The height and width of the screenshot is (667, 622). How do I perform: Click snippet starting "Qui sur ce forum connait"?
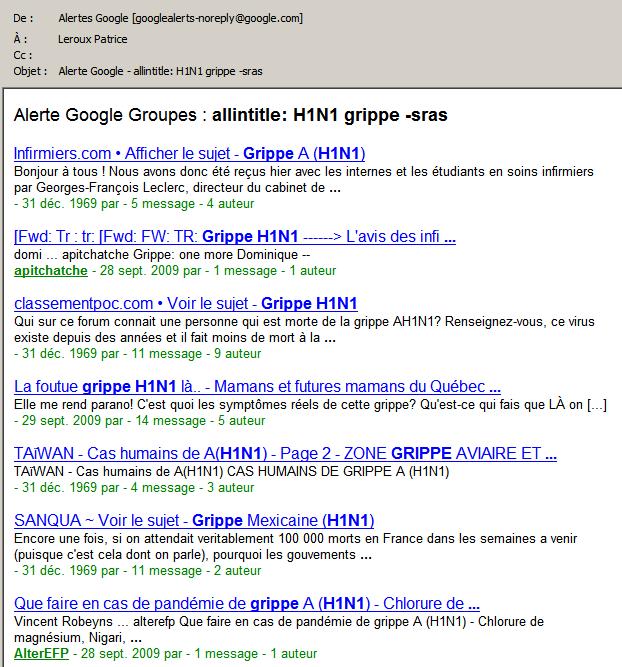(x=304, y=330)
